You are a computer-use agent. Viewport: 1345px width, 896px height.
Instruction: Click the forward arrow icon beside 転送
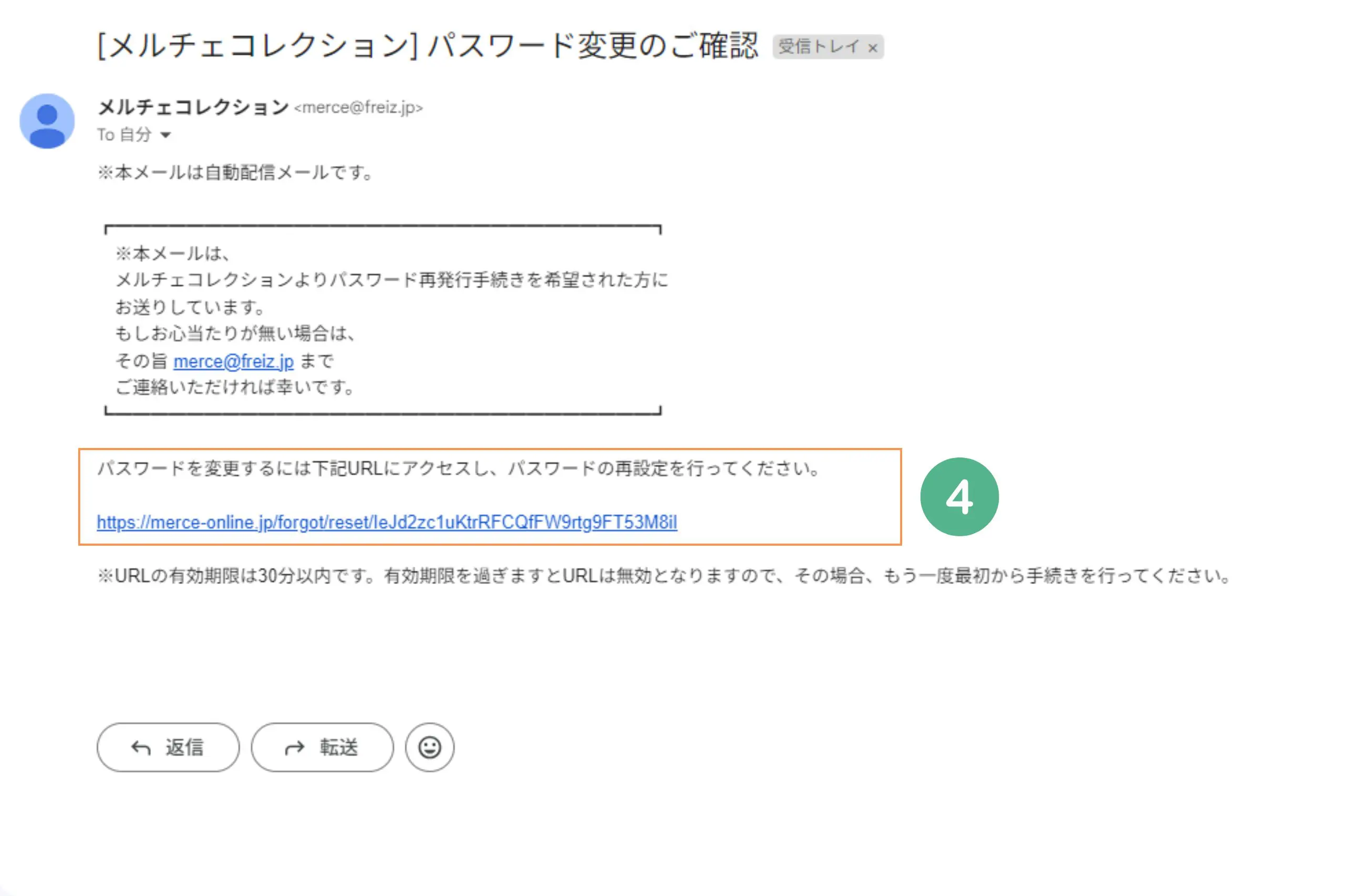[294, 747]
